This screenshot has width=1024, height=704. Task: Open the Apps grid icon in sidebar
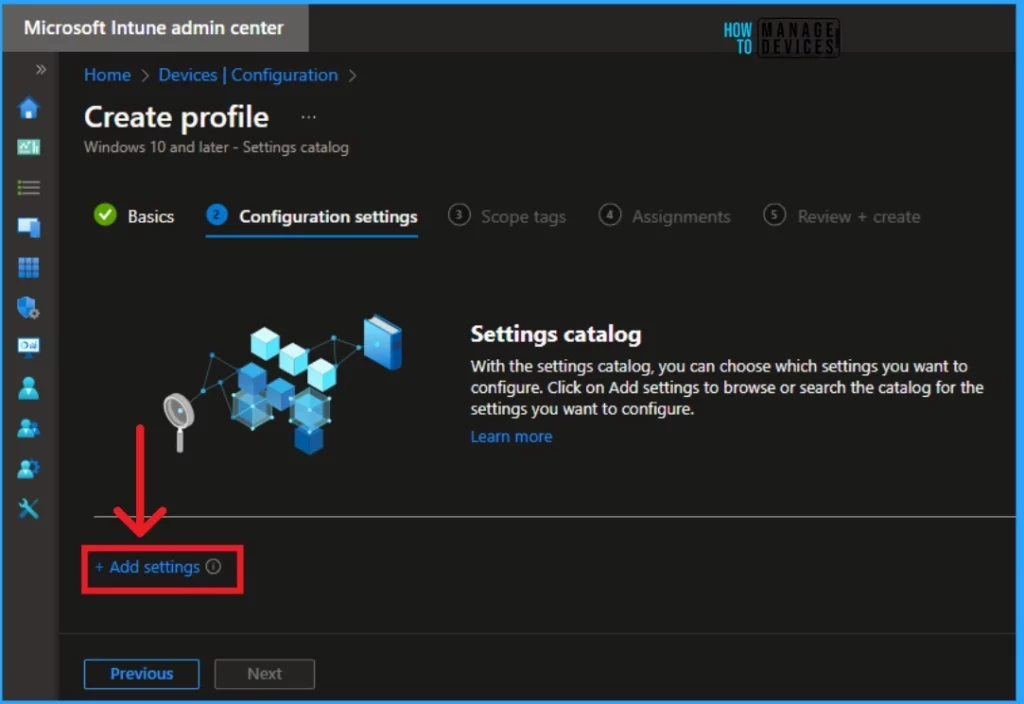click(28, 267)
